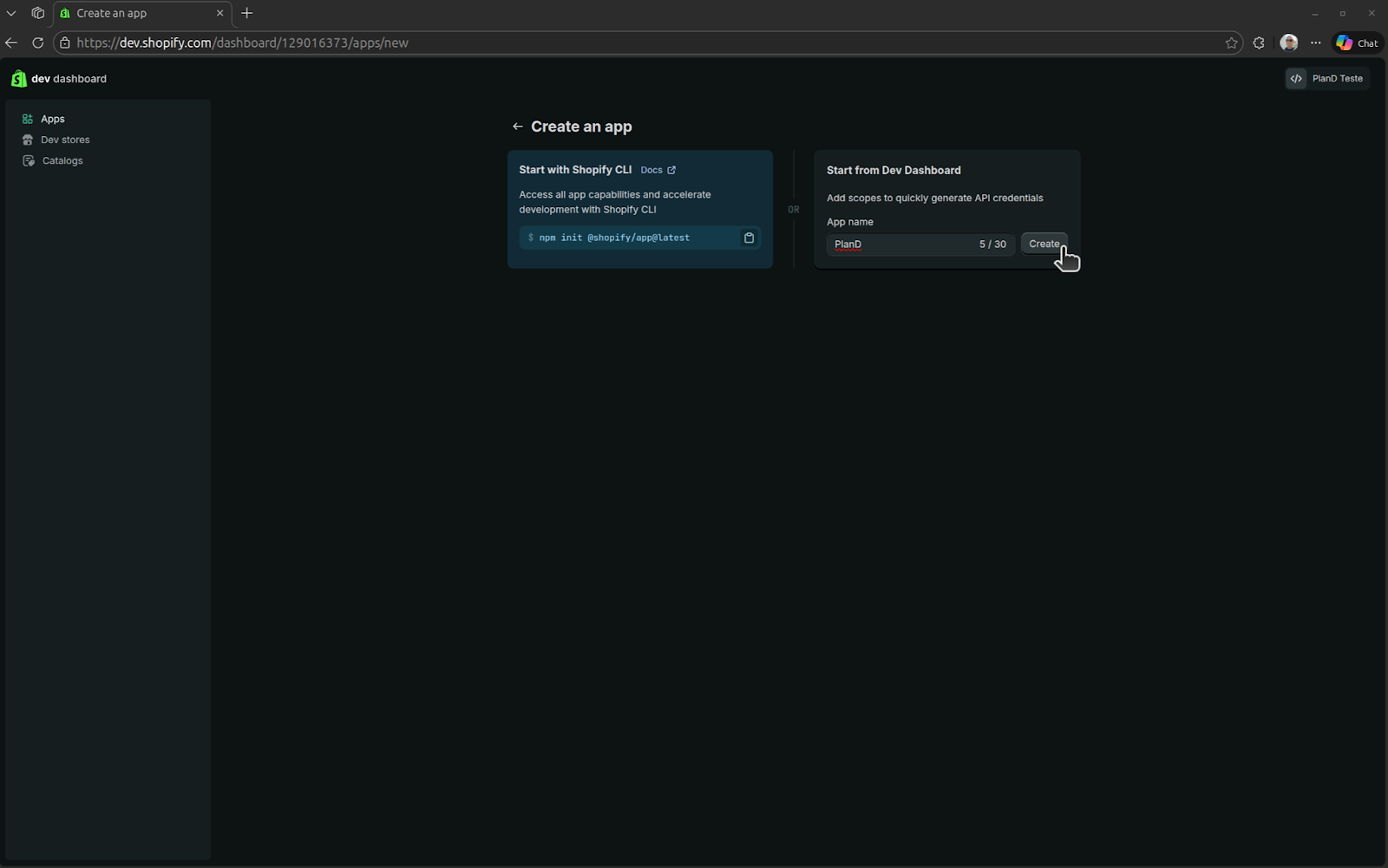This screenshot has width=1388, height=868.
Task: Click the Add scopes description text
Action: pos(934,198)
